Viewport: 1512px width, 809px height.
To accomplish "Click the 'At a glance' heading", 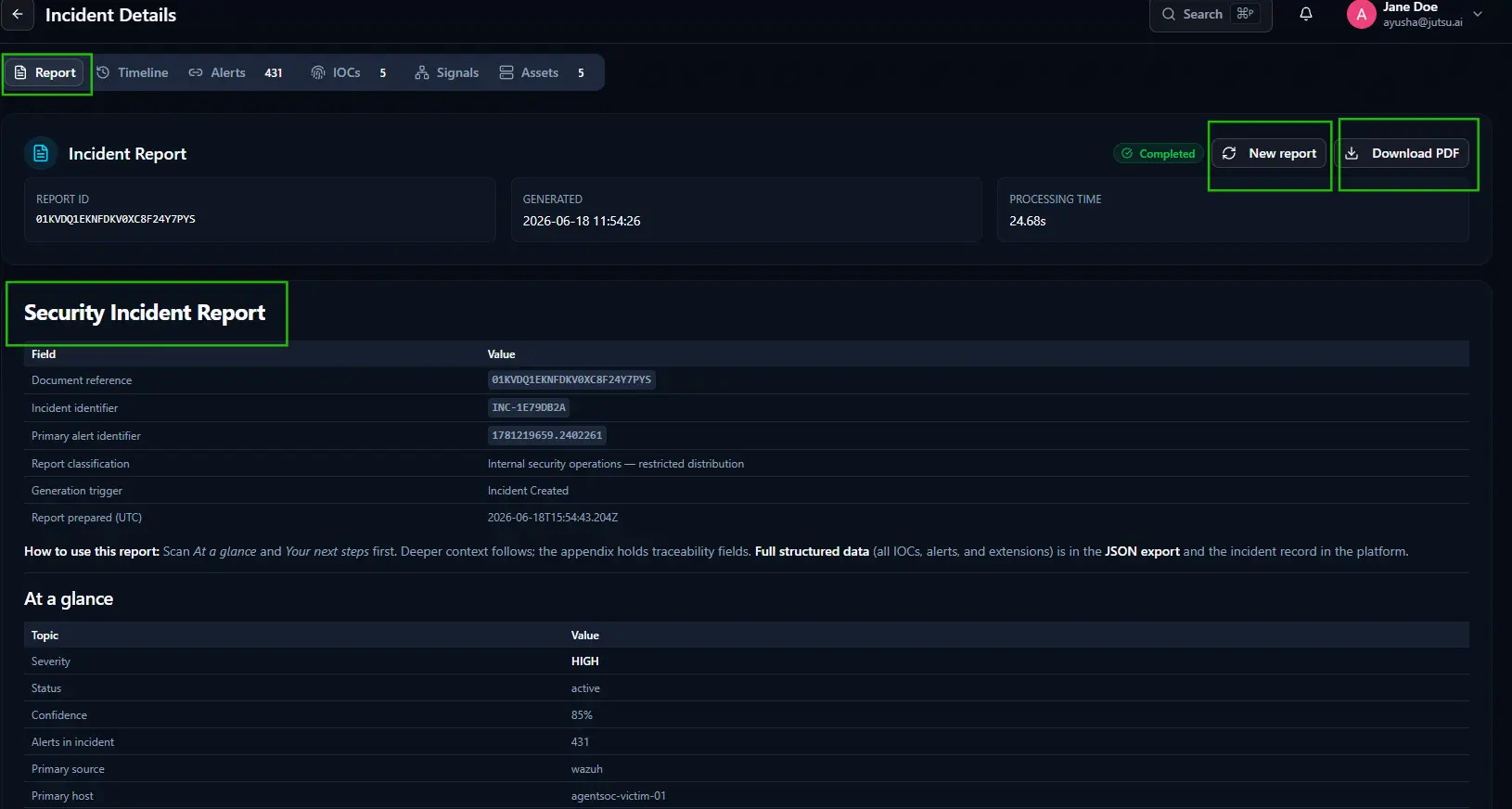I will point(69,599).
